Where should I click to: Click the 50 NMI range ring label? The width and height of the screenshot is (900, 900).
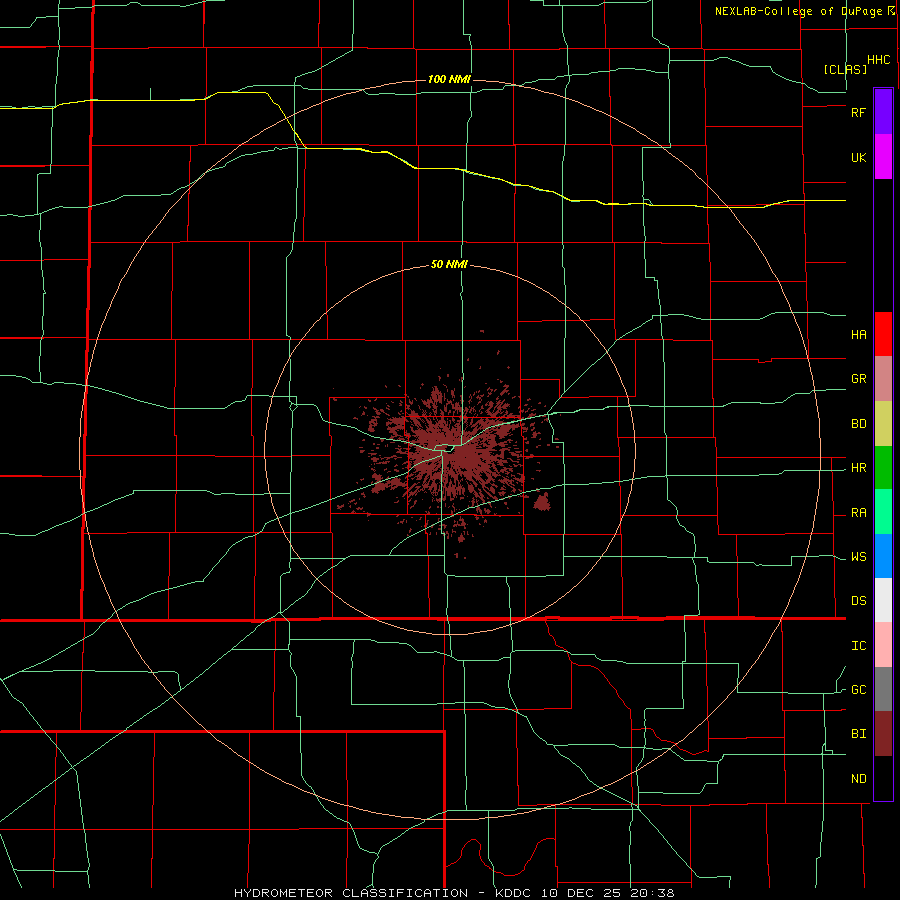click(x=449, y=264)
